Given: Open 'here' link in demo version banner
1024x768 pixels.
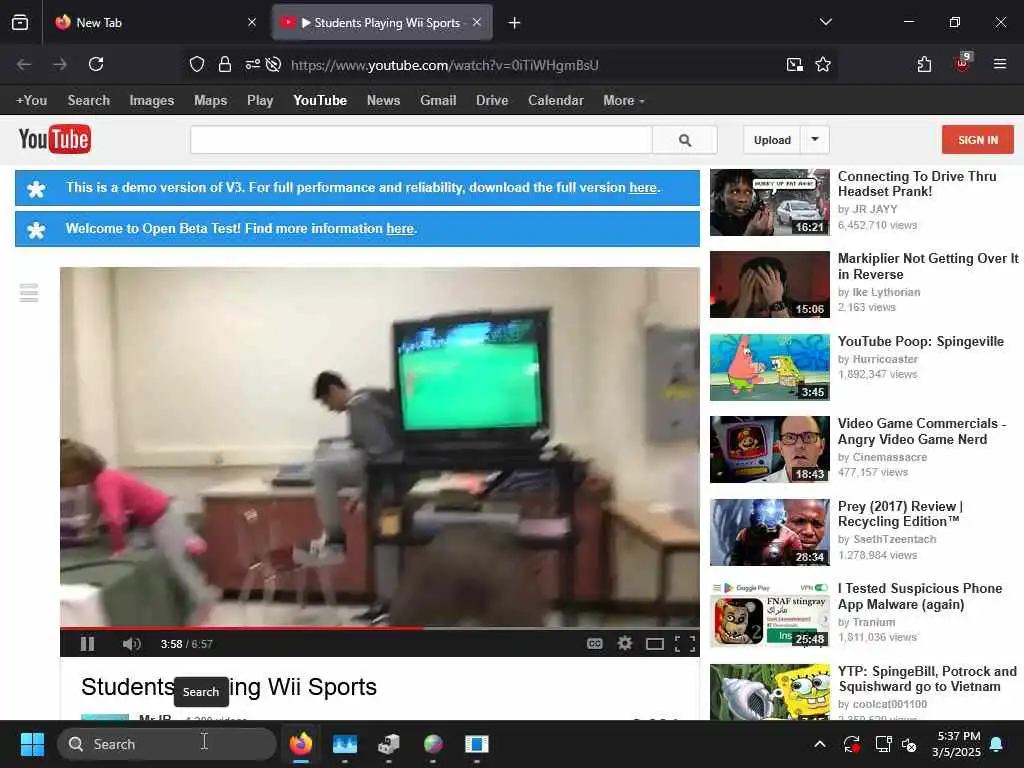Looking at the screenshot, I should click(643, 187).
